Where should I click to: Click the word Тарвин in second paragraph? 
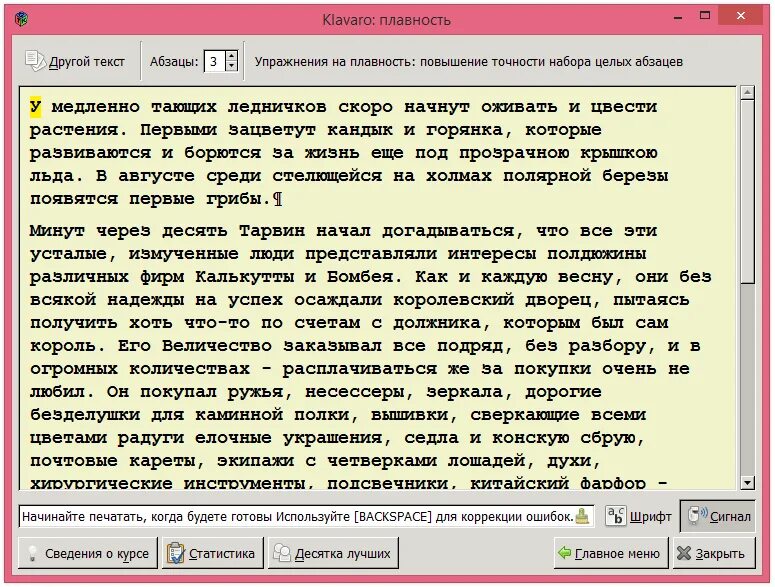point(271,231)
